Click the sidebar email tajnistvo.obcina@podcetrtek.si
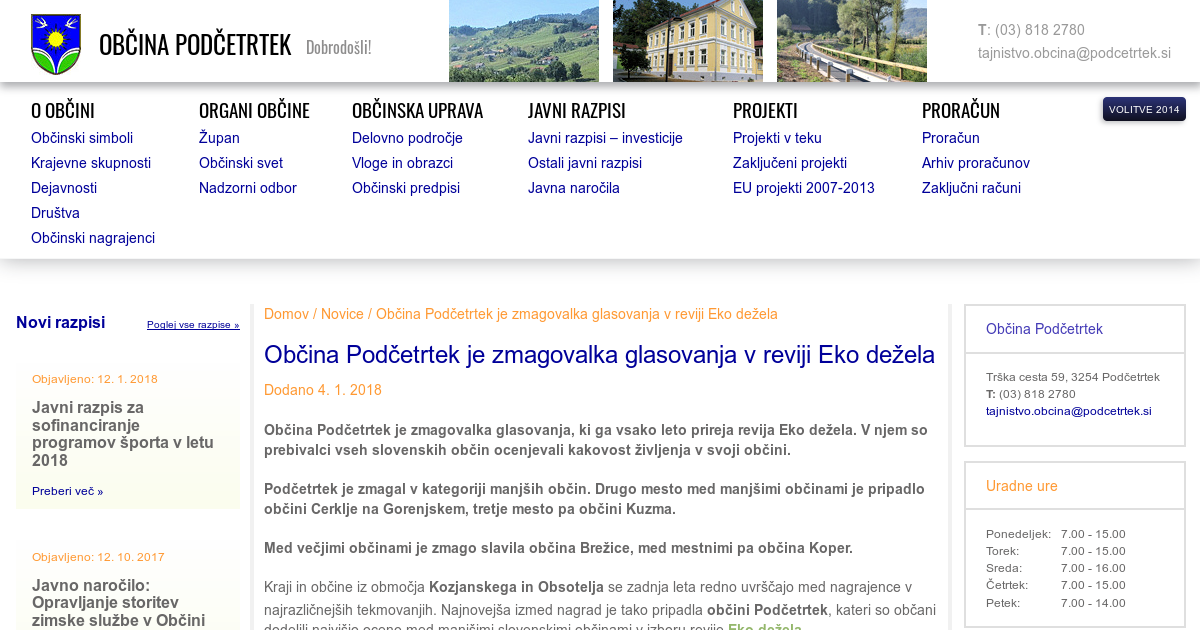 point(1068,411)
